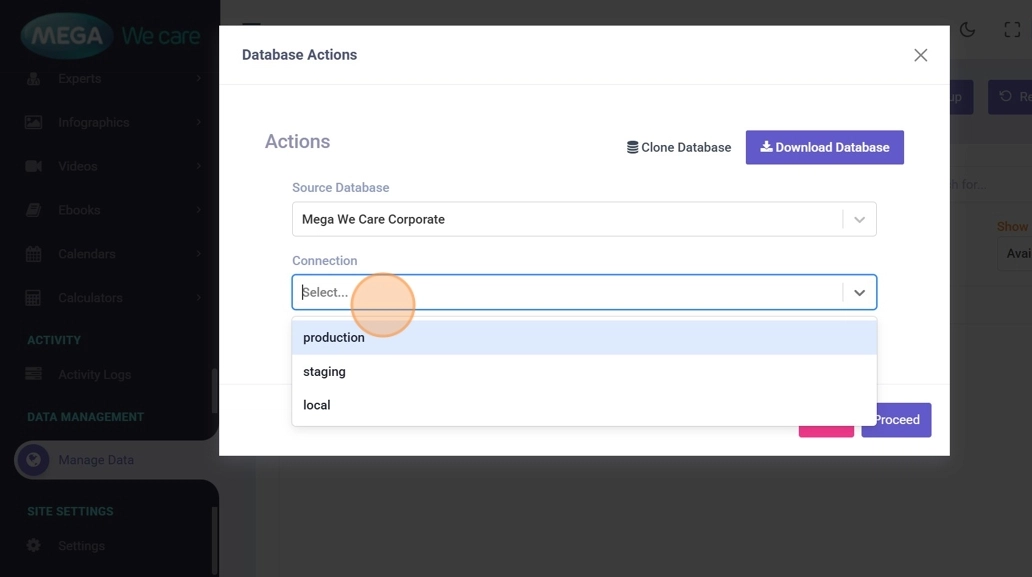Click the Download Database button
Image resolution: width=1032 pixels, height=577 pixels.
click(824, 147)
